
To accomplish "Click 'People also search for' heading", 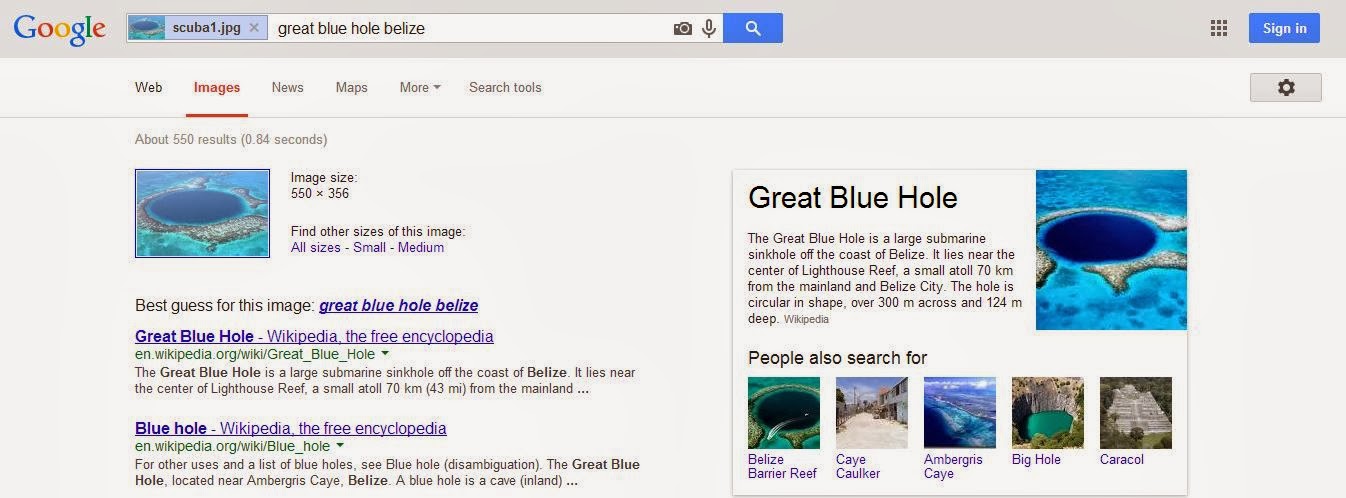I will (838, 358).
